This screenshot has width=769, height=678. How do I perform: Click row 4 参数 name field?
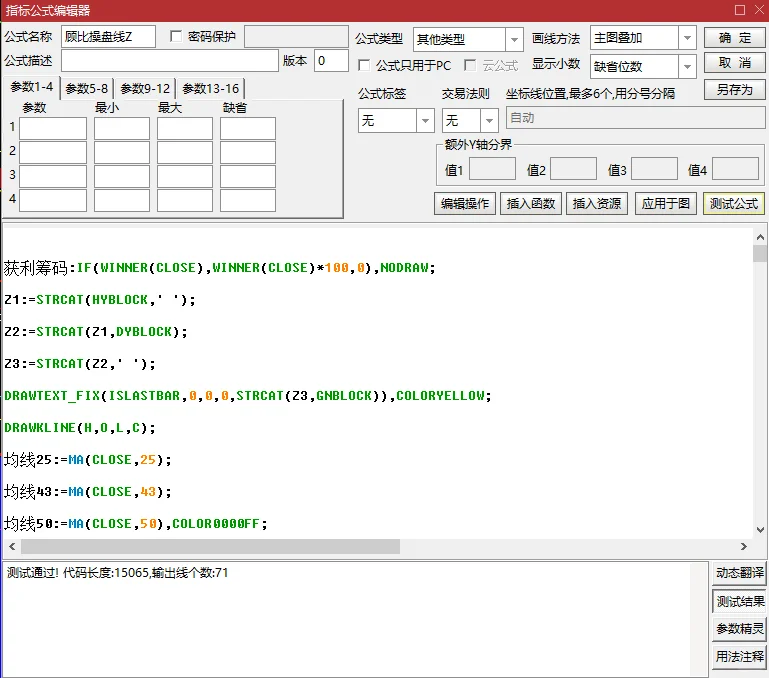click(53, 200)
